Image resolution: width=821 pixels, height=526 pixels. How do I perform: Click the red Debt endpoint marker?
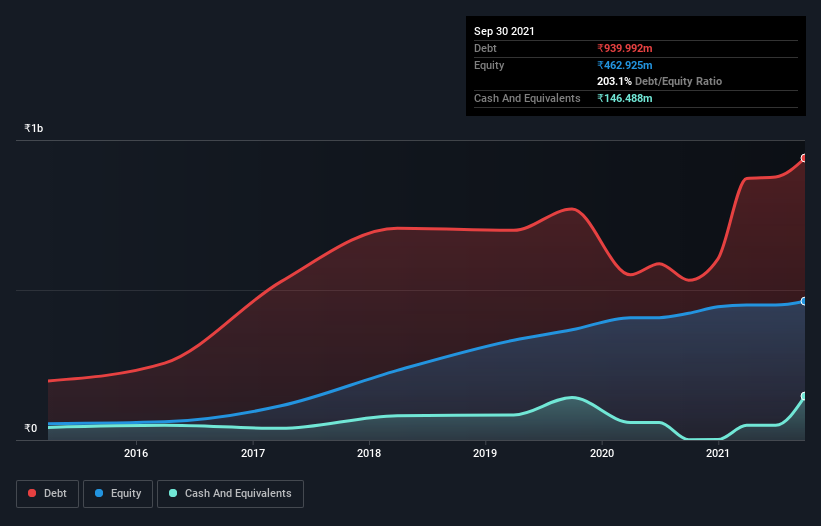click(804, 158)
